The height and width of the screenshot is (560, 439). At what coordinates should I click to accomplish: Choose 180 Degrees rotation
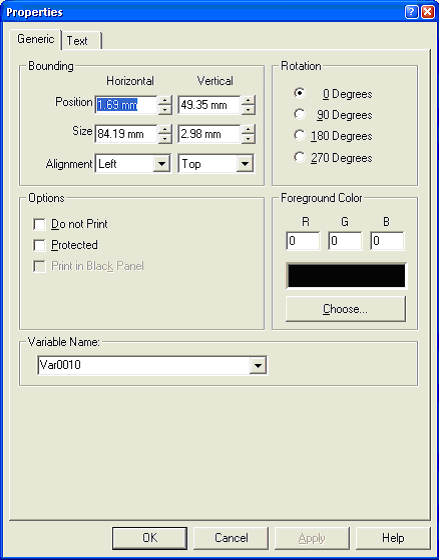point(299,136)
